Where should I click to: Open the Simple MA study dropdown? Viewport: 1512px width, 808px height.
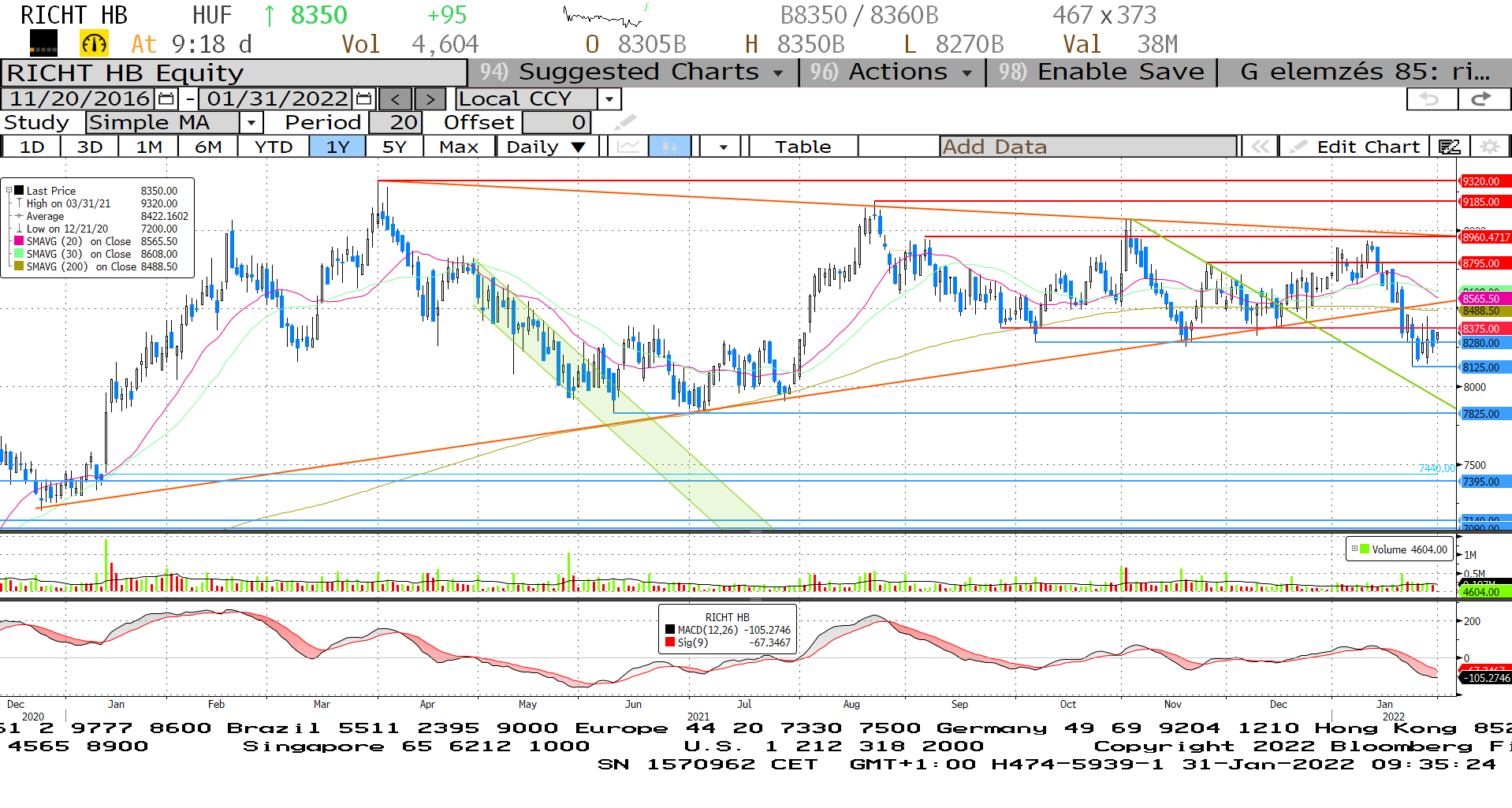click(251, 123)
